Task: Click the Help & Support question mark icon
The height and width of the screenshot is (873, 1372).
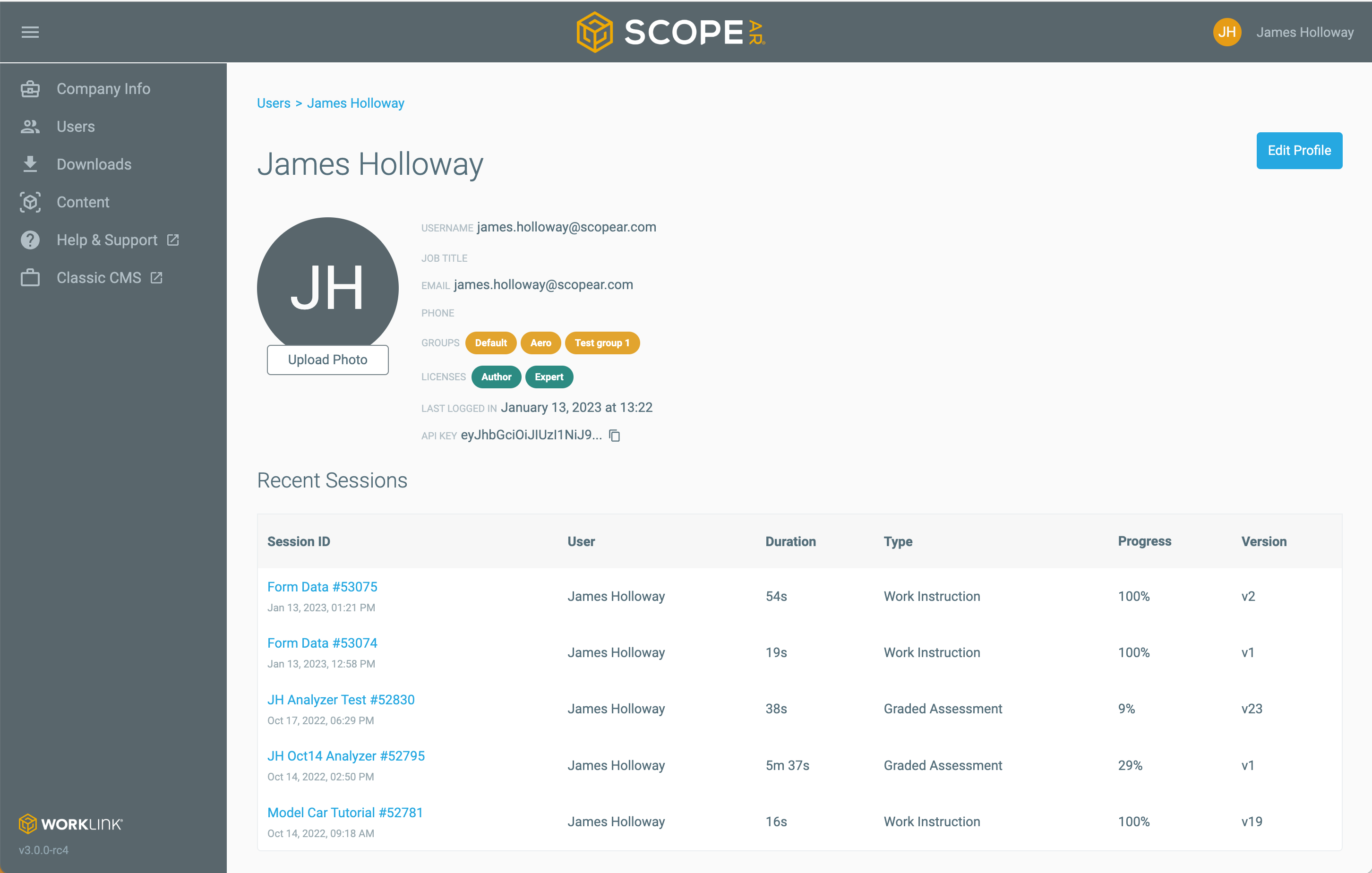Action: (30, 240)
